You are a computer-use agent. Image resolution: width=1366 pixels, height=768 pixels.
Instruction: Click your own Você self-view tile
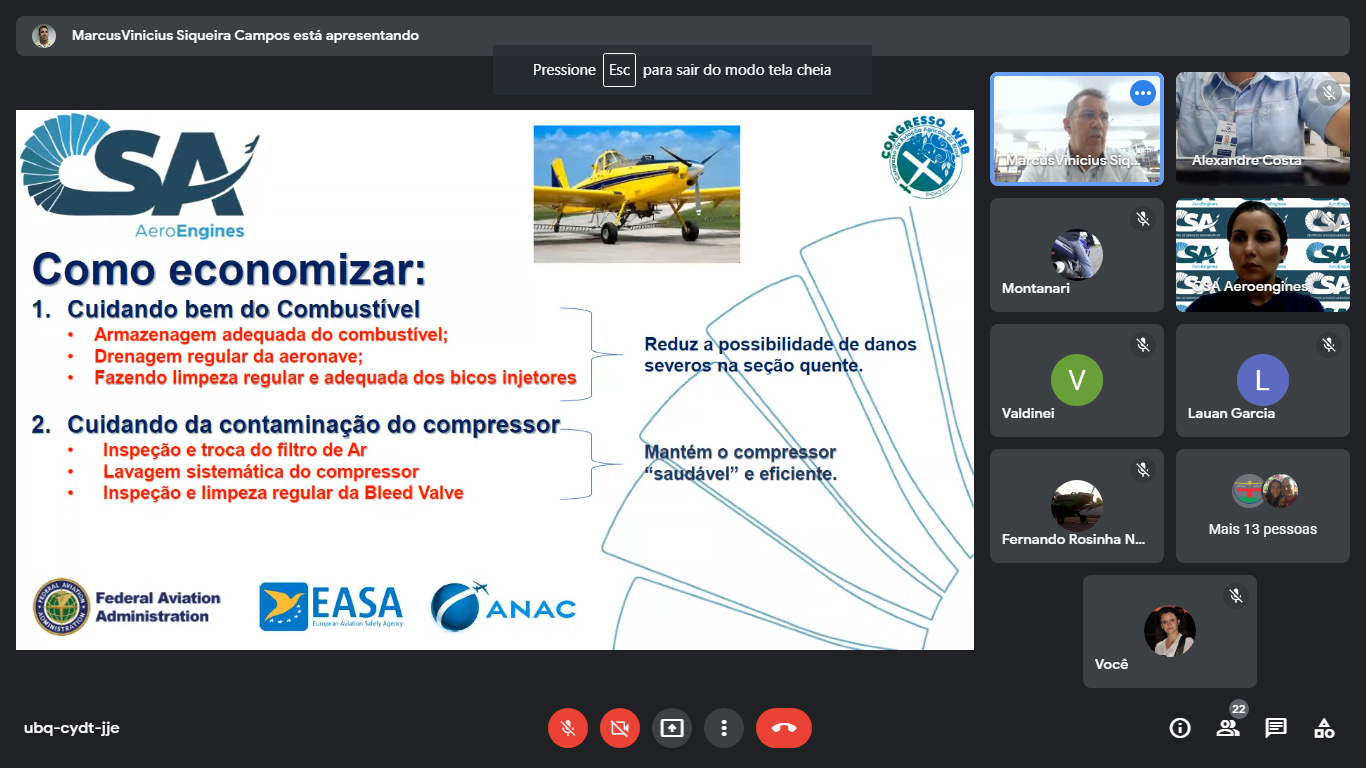tap(1169, 631)
